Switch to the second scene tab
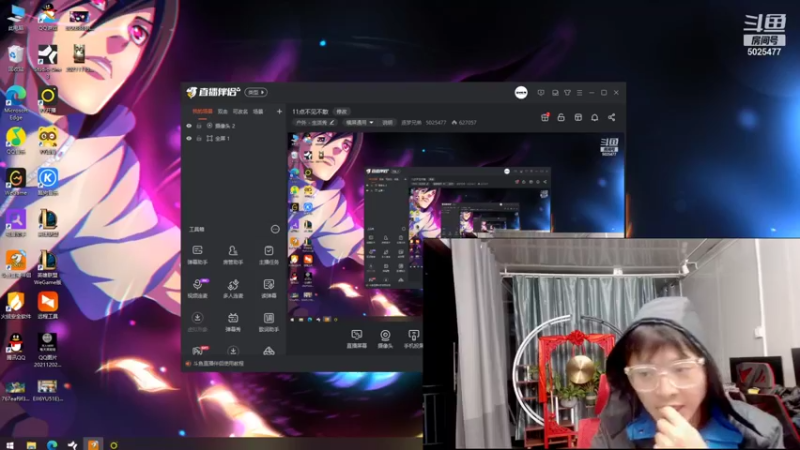The height and width of the screenshot is (450, 800). (x=222, y=111)
